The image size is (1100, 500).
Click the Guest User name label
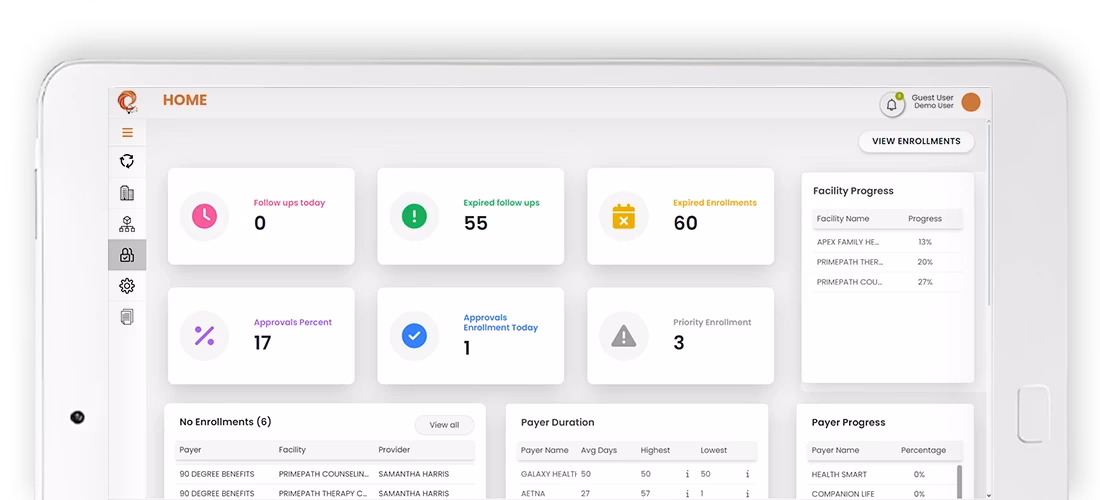pyautogui.click(x=932, y=97)
